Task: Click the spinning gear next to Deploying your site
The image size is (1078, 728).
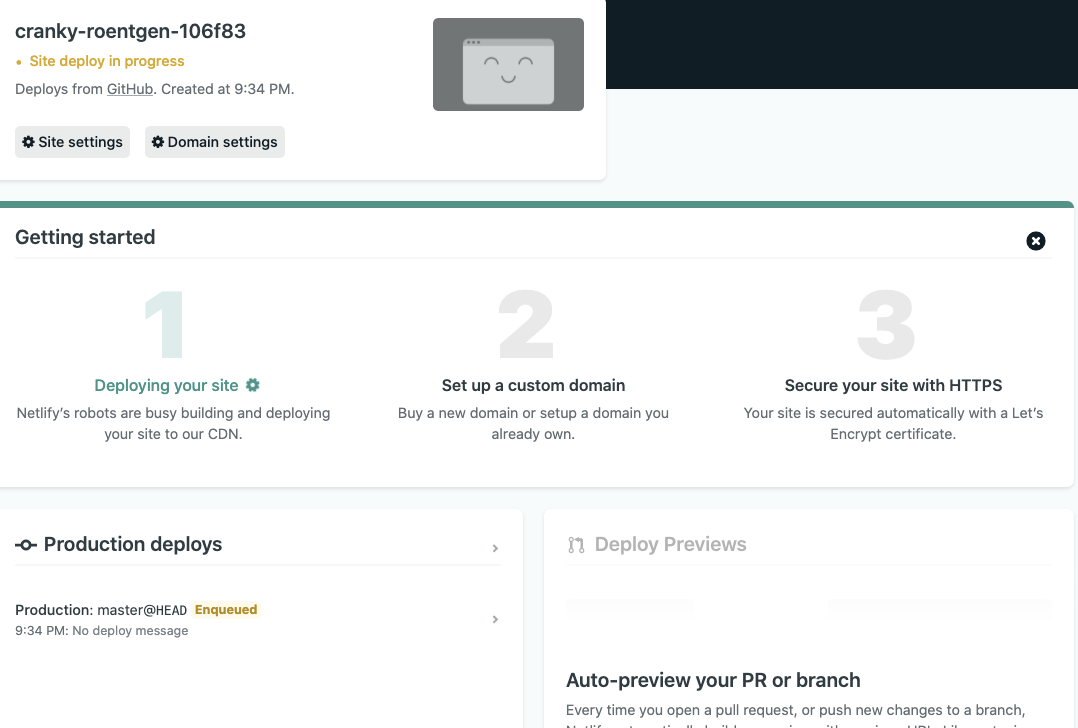Action: (253, 385)
